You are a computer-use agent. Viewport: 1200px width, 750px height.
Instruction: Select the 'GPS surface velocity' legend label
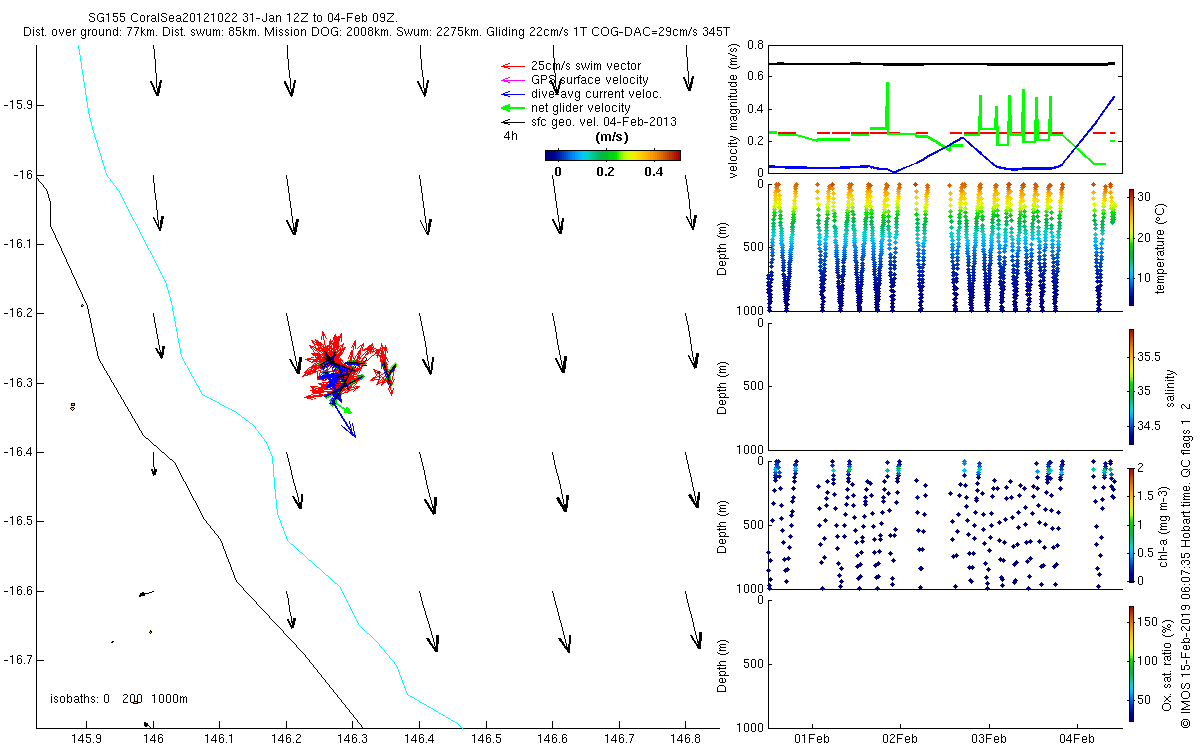click(590, 80)
